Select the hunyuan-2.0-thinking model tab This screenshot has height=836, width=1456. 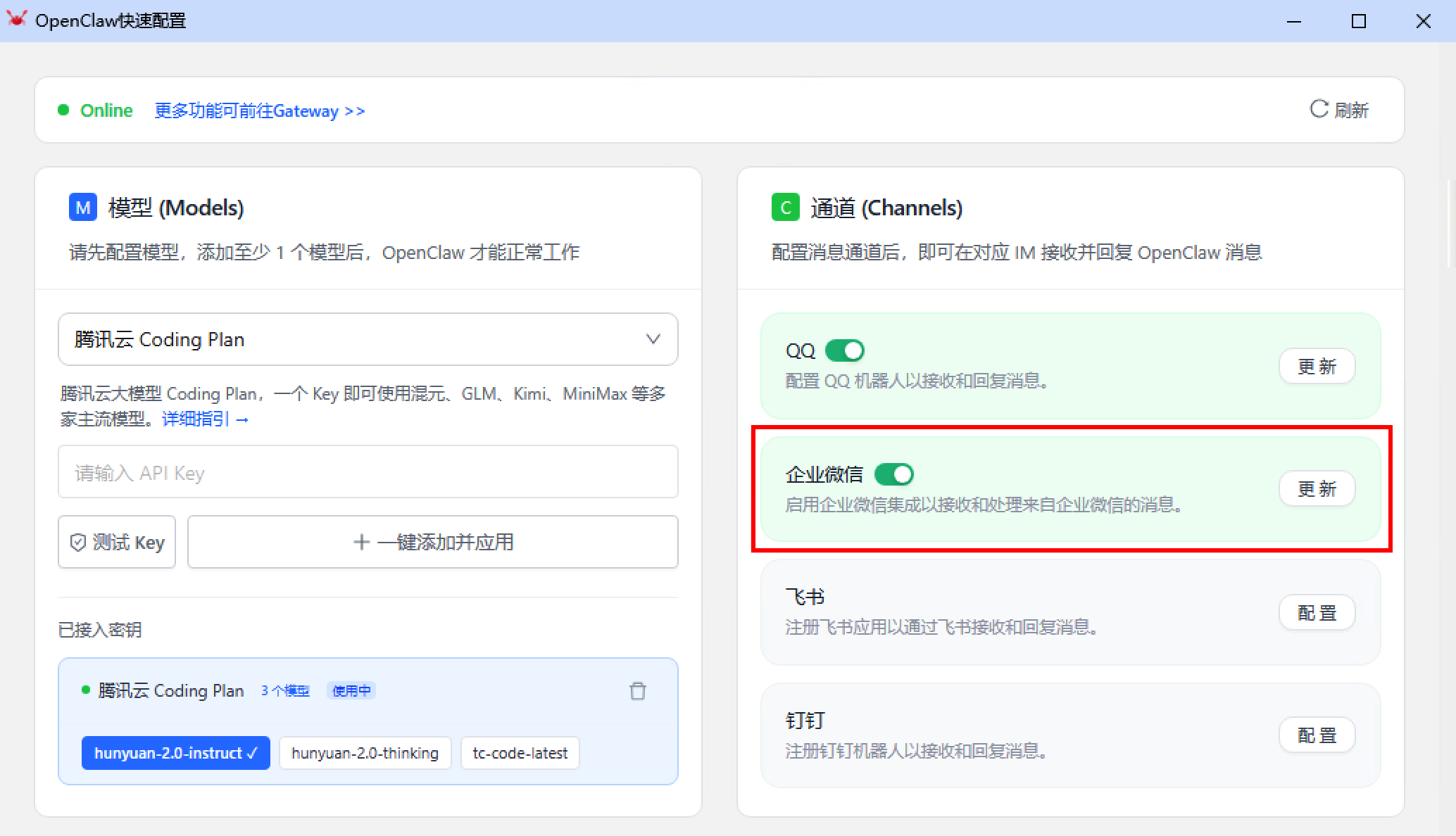pyautogui.click(x=365, y=753)
